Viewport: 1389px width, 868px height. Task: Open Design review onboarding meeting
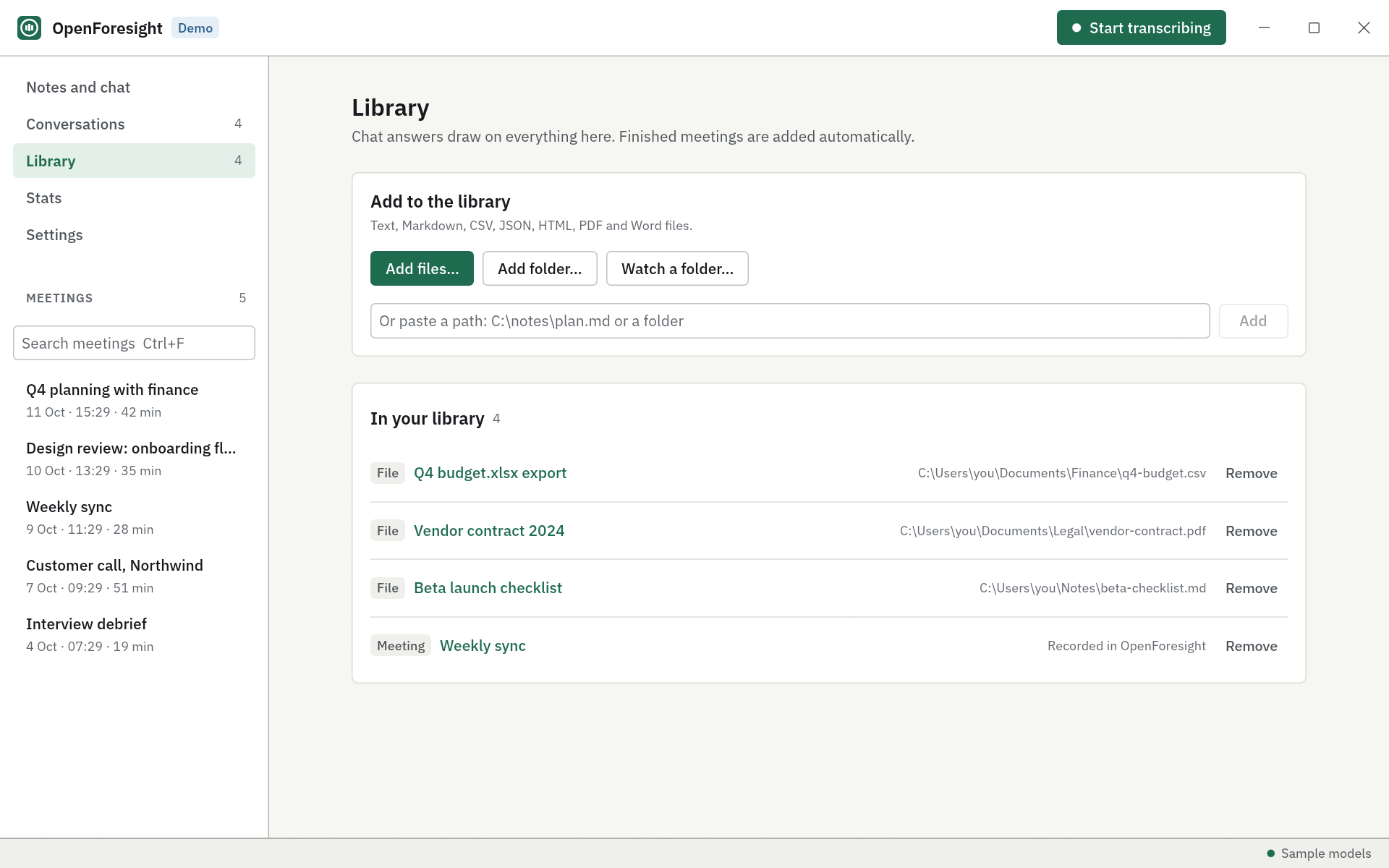click(134, 459)
